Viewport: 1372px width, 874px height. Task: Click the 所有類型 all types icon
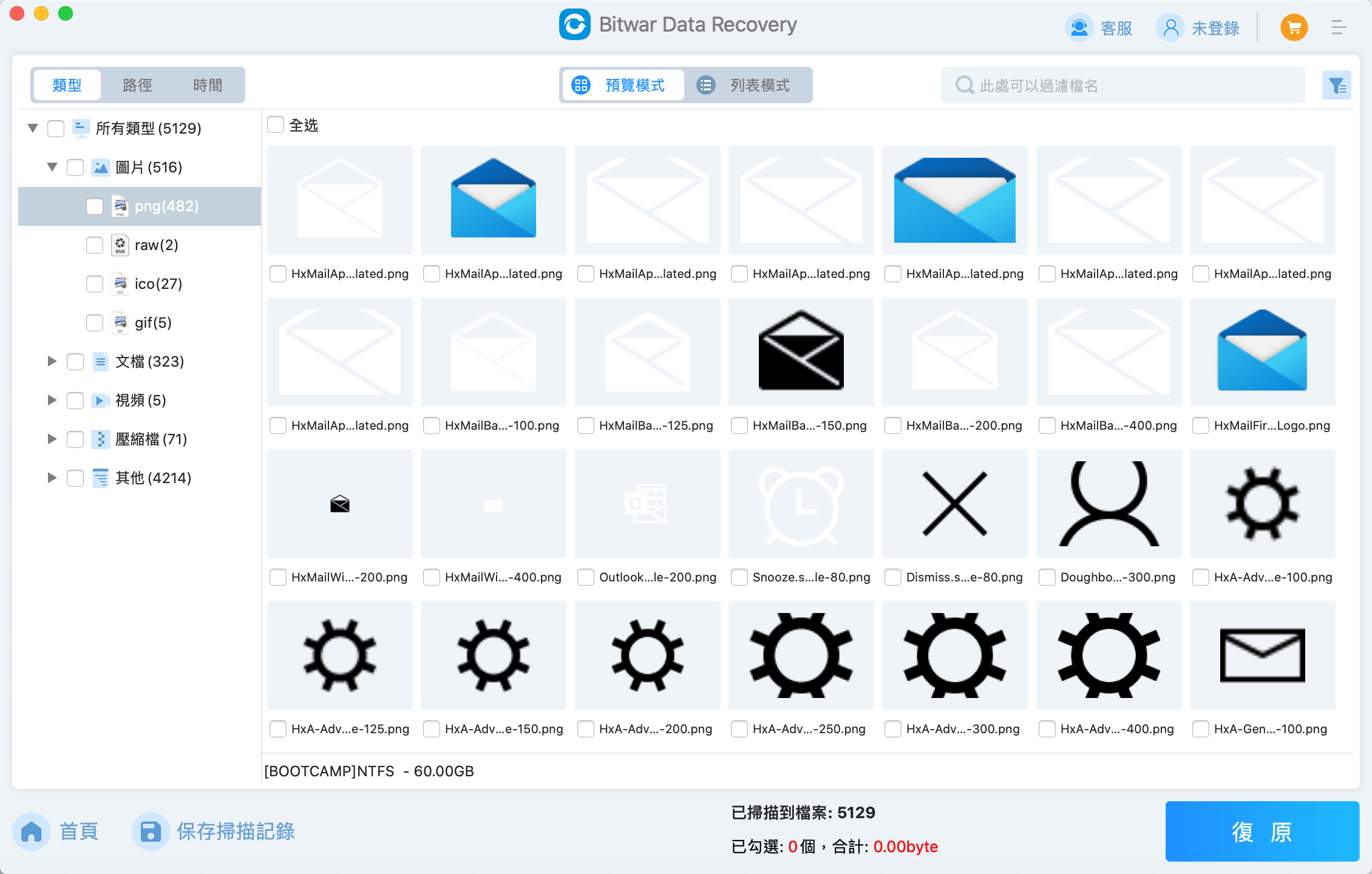(x=81, y=129)
